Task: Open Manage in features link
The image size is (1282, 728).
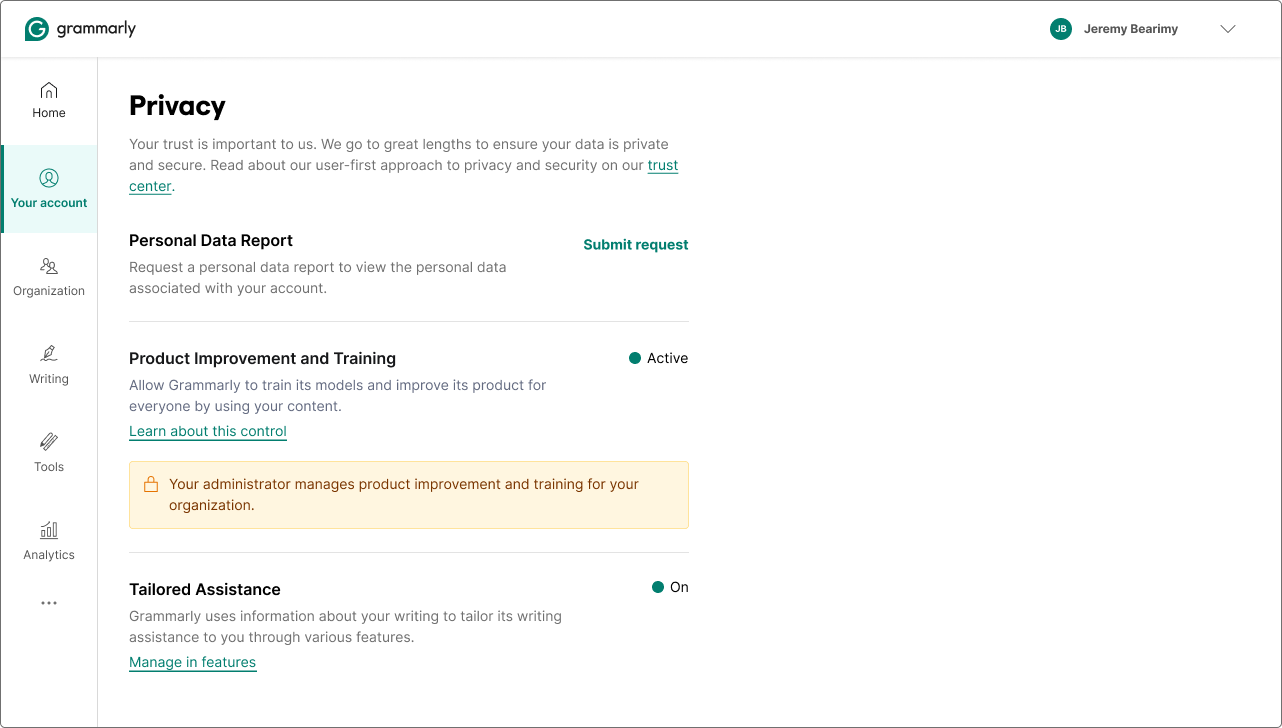Action: pyautogui.click(x=192, y=662)
